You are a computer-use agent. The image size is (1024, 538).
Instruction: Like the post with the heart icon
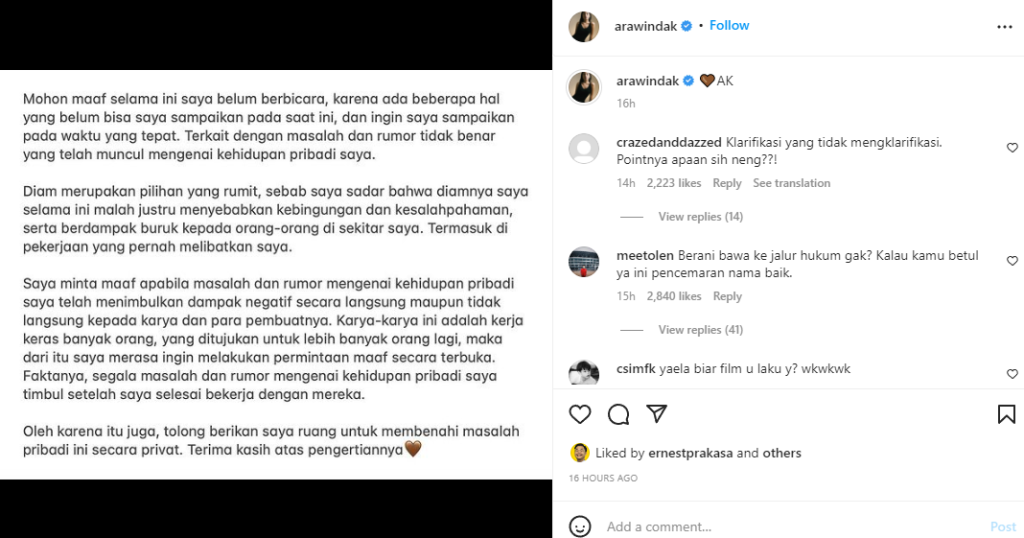pyautogui.click(x=579, y=415)
